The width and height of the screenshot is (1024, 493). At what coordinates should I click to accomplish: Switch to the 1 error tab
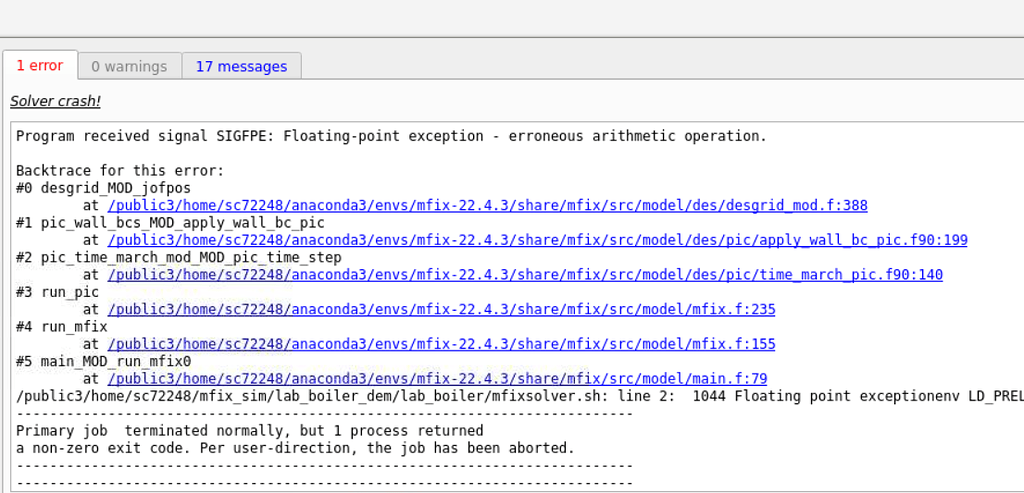point(40,66)
